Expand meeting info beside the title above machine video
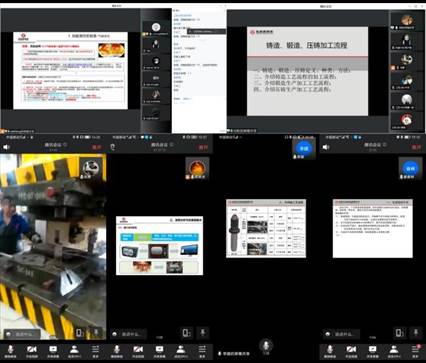The image size is (426, 363). click(65, 145)
